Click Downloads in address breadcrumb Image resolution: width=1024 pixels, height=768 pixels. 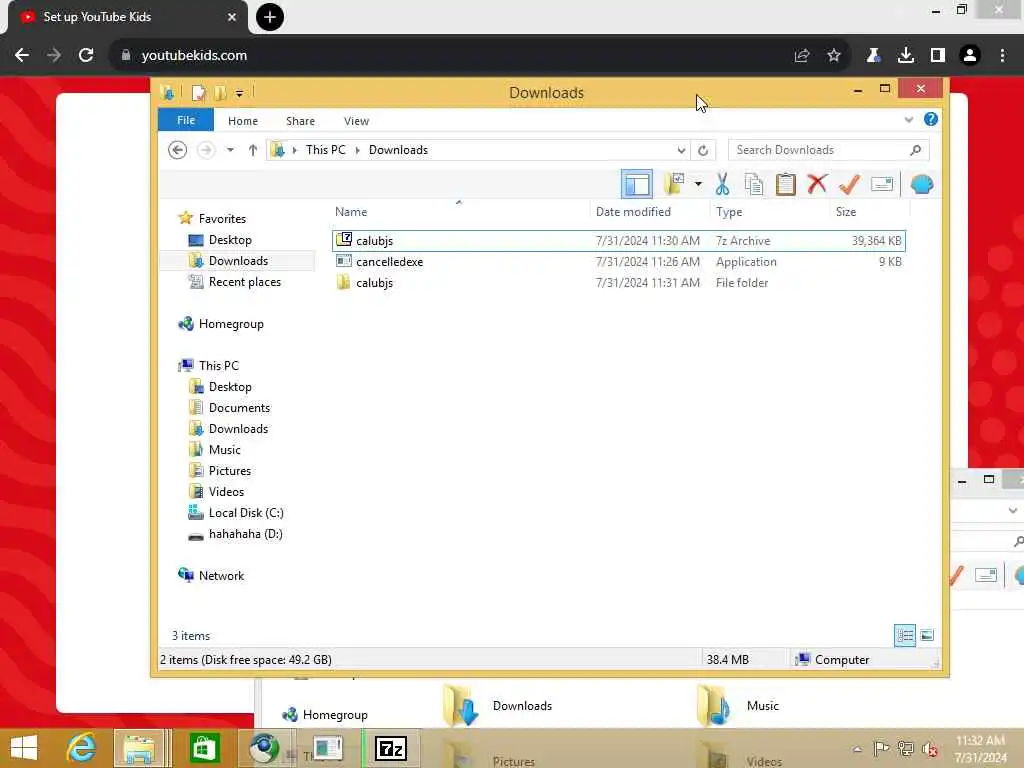[398, 150]
